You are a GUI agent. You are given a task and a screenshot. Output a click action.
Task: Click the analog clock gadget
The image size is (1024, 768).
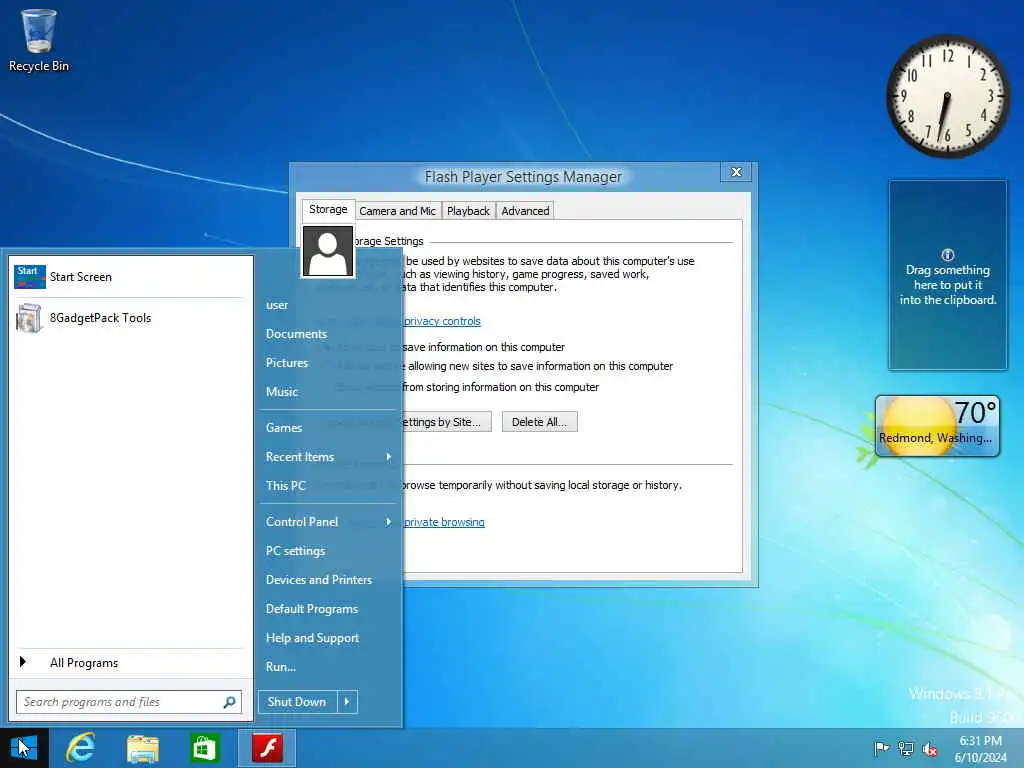pyautogui.click(x=947, y=97)
